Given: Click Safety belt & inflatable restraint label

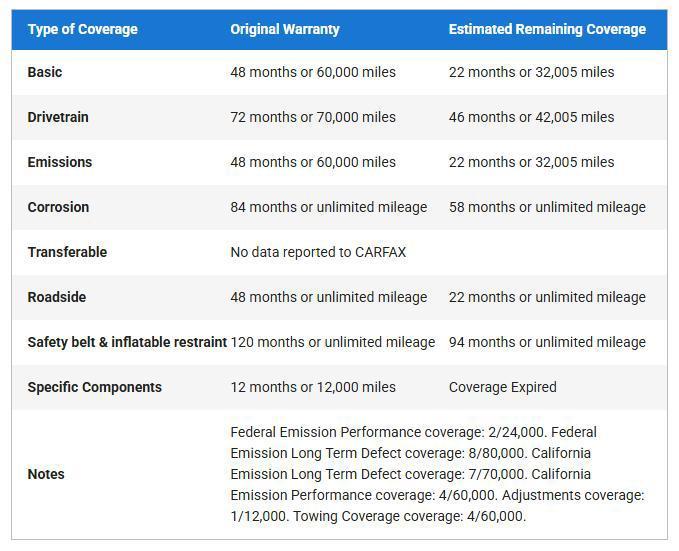Looking at the screenshot, I should click(x=127, y=342).
